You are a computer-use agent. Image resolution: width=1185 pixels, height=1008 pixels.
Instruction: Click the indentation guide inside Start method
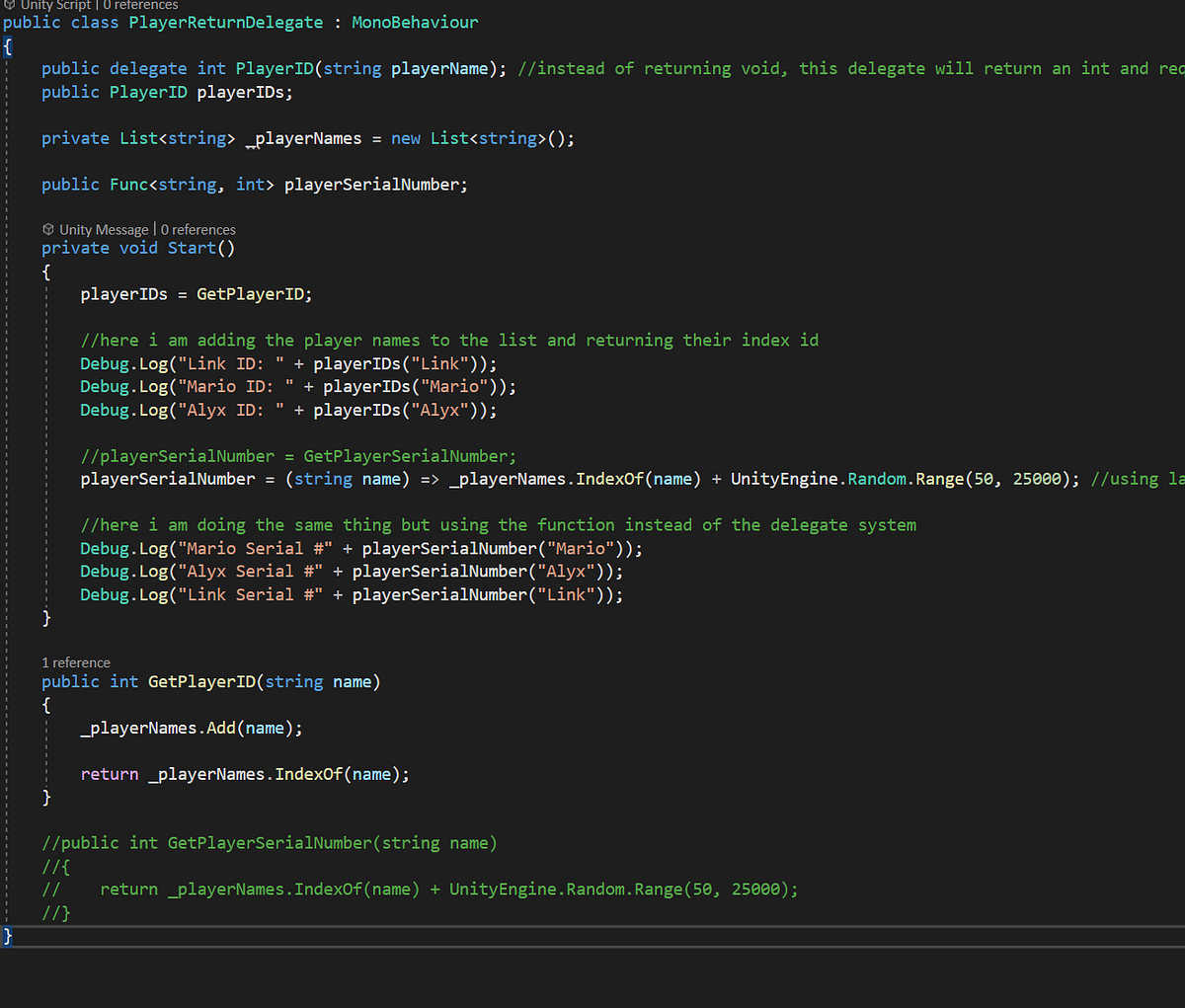45,444
